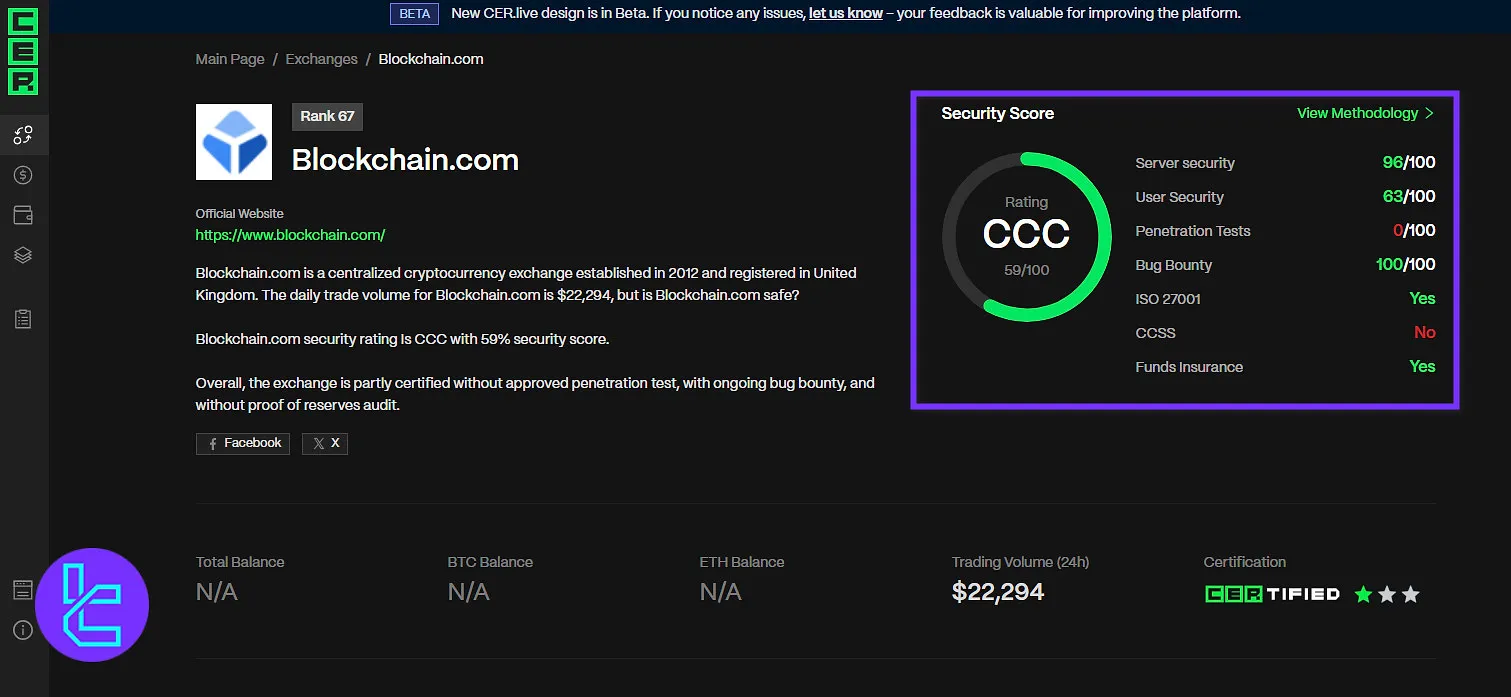The height and width of the screenshot is (697, 1511).
Task: Open the official blockchain.com website link
Action: pos(290,235)
